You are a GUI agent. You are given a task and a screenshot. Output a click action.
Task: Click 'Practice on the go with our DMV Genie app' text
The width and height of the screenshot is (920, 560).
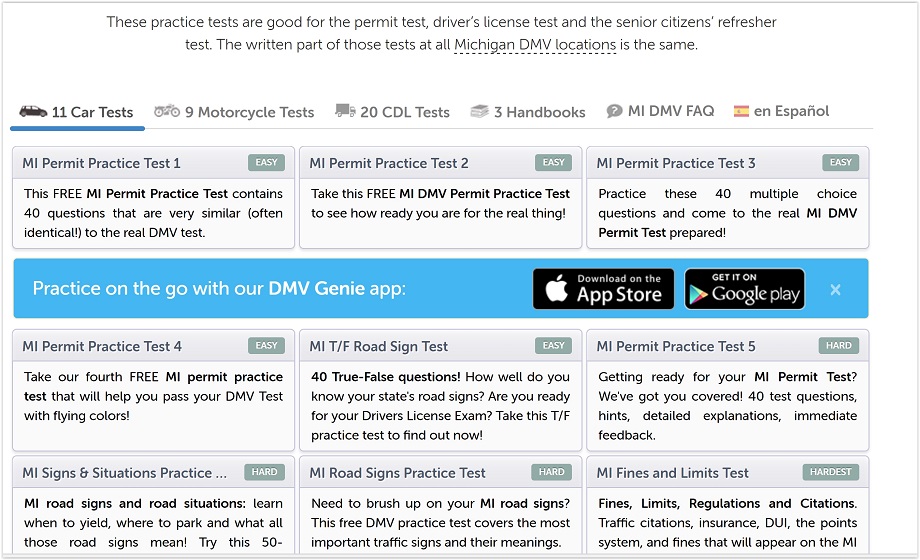[219, 289]
